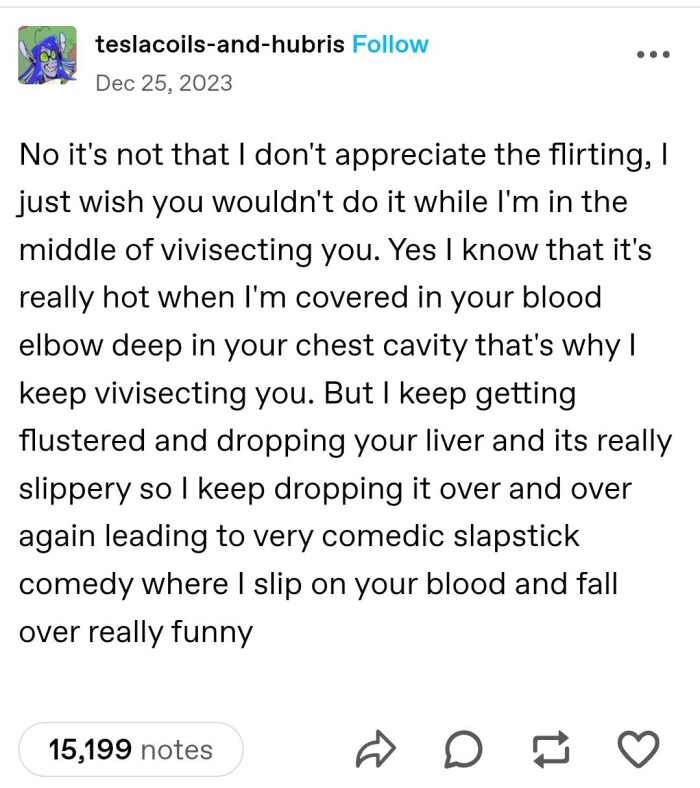Screen dimensions: 700x788
Task: Follow the teslacoils-and-hubris blog
Action: click(390, 44)
